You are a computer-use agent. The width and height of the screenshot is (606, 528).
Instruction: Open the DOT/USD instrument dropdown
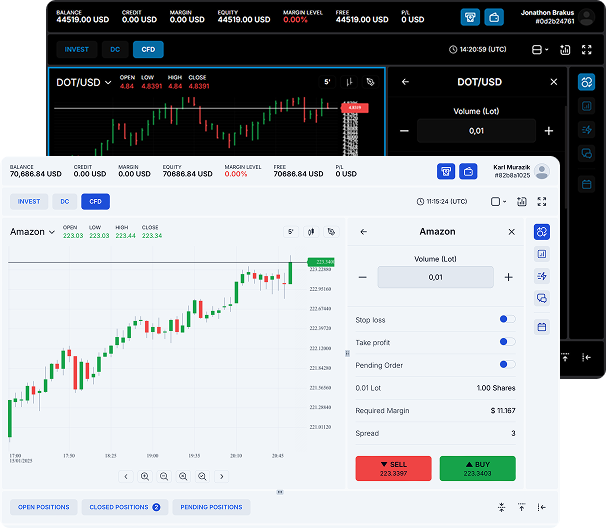pyautogui.click(x=84, y=82)
